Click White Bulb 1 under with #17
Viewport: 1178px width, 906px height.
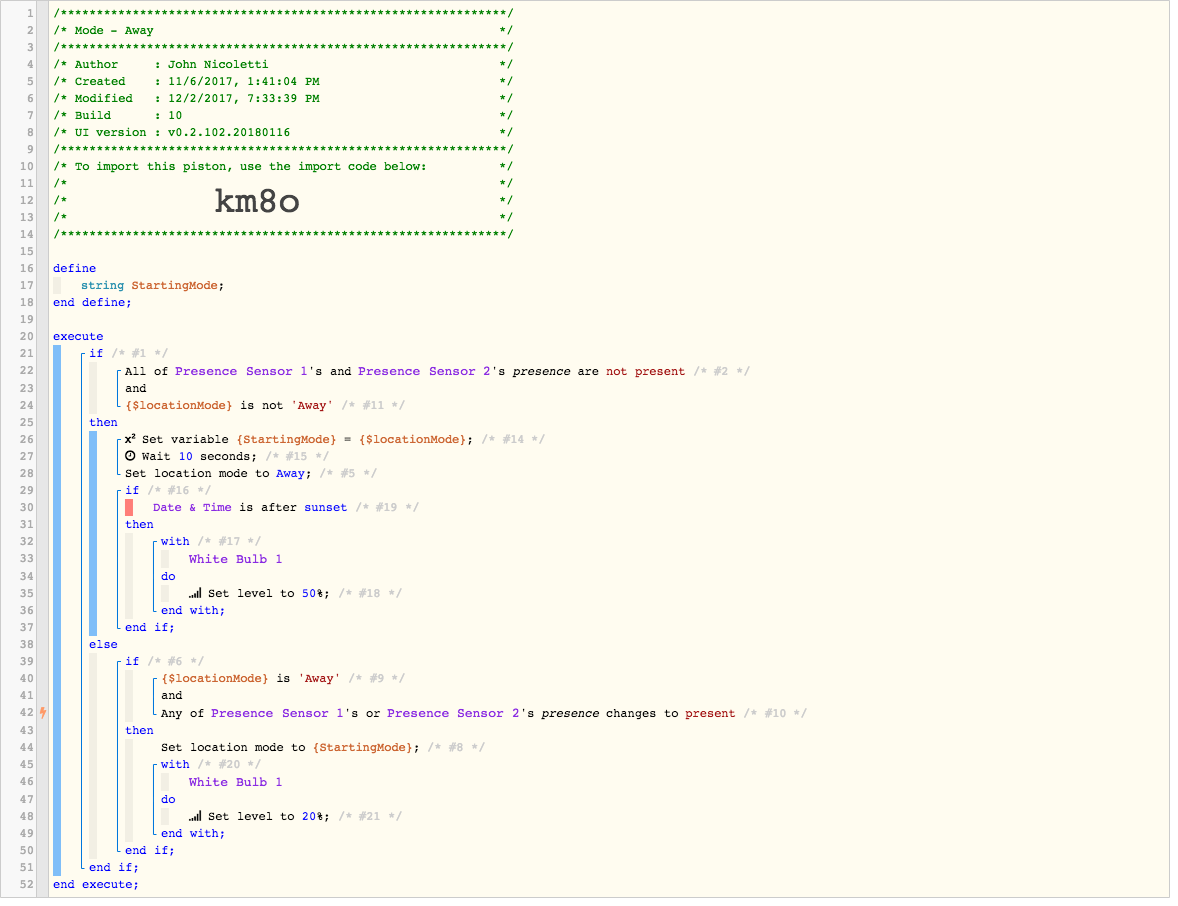tap(235, 559)
